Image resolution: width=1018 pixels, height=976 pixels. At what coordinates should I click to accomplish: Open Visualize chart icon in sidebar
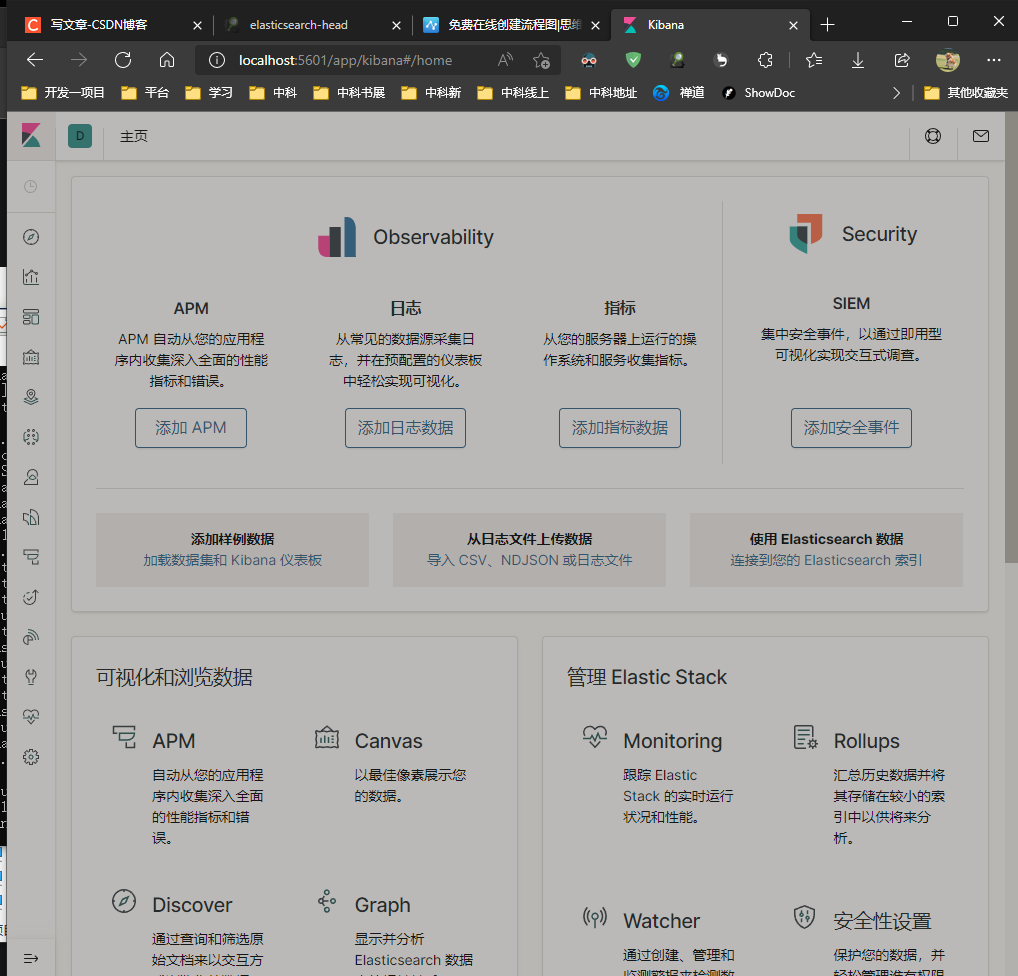(x=31, y=277)
